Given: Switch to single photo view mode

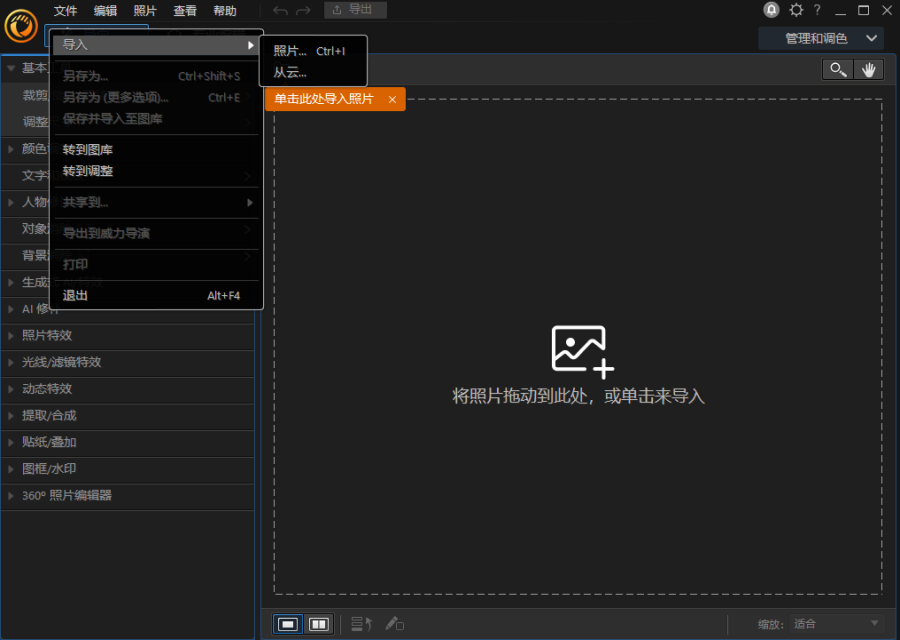Looking at the screenshot, I should click(288, 624).
